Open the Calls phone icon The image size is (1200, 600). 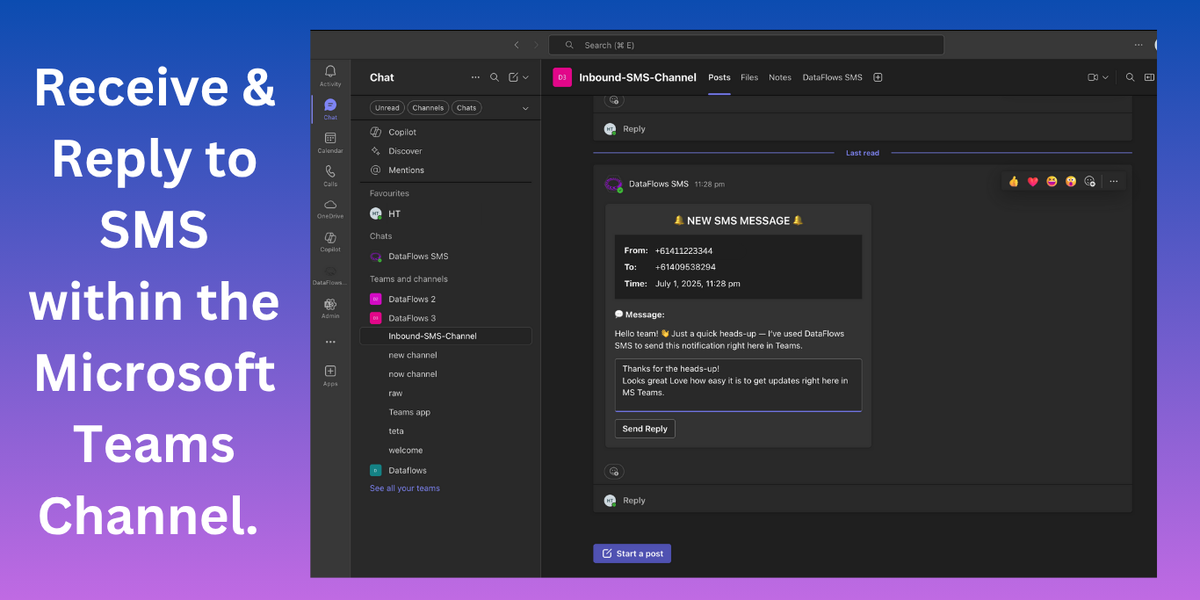[330, 175]
